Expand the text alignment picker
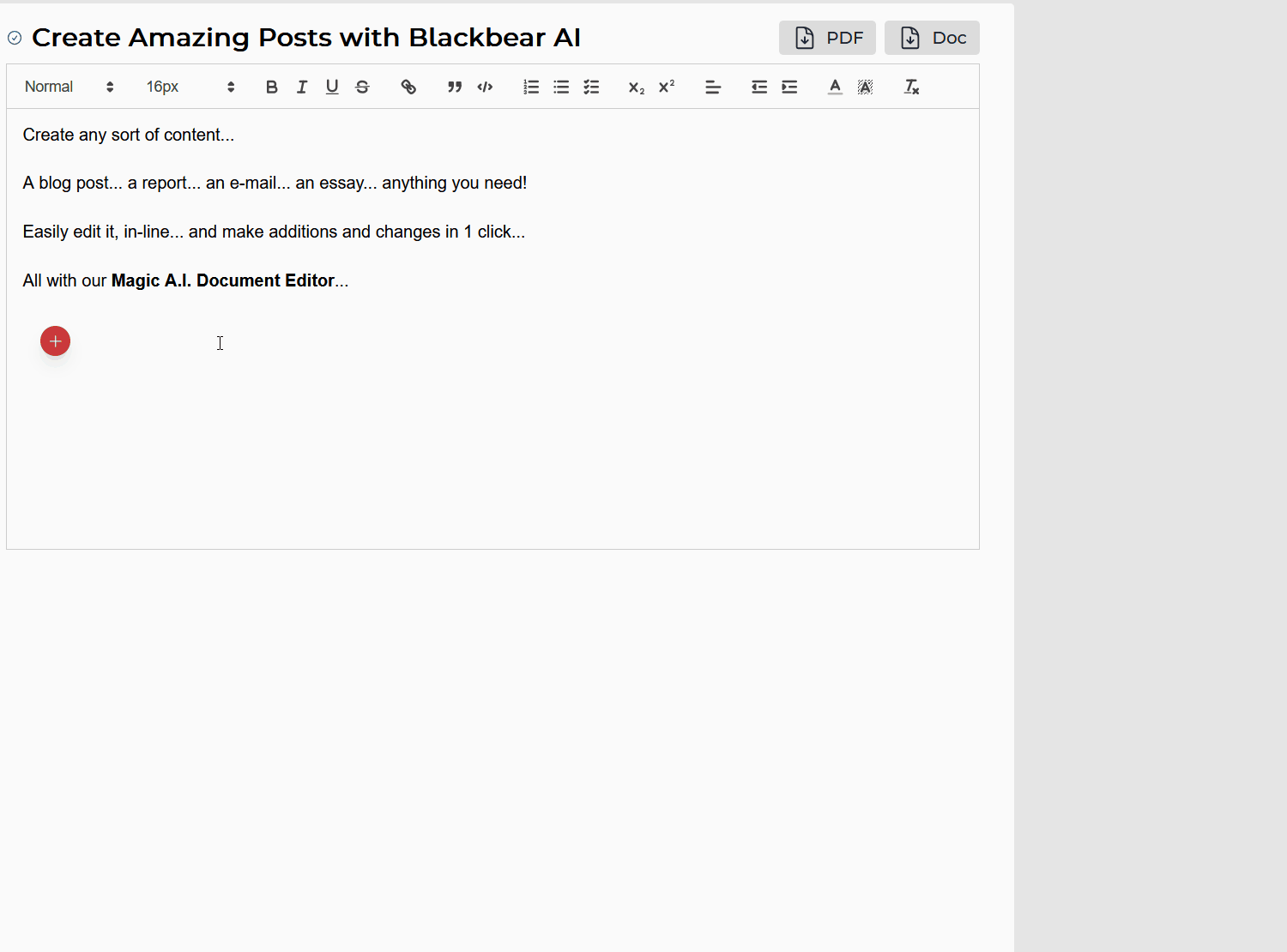Screen dimensions: 1287x952 pyautogui.click(x=713, y=87)
